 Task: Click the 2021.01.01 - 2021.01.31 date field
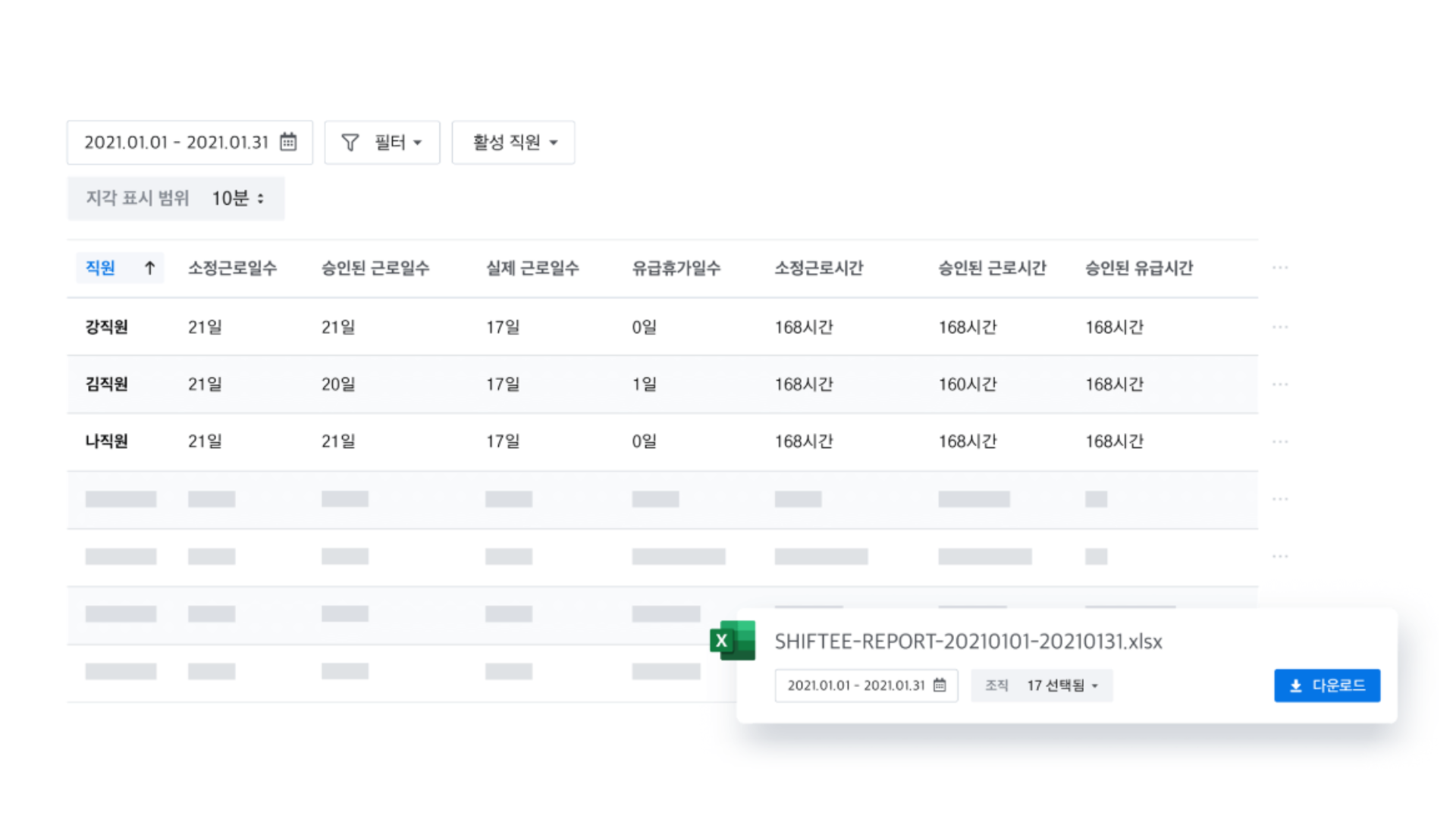pos(176,143)
